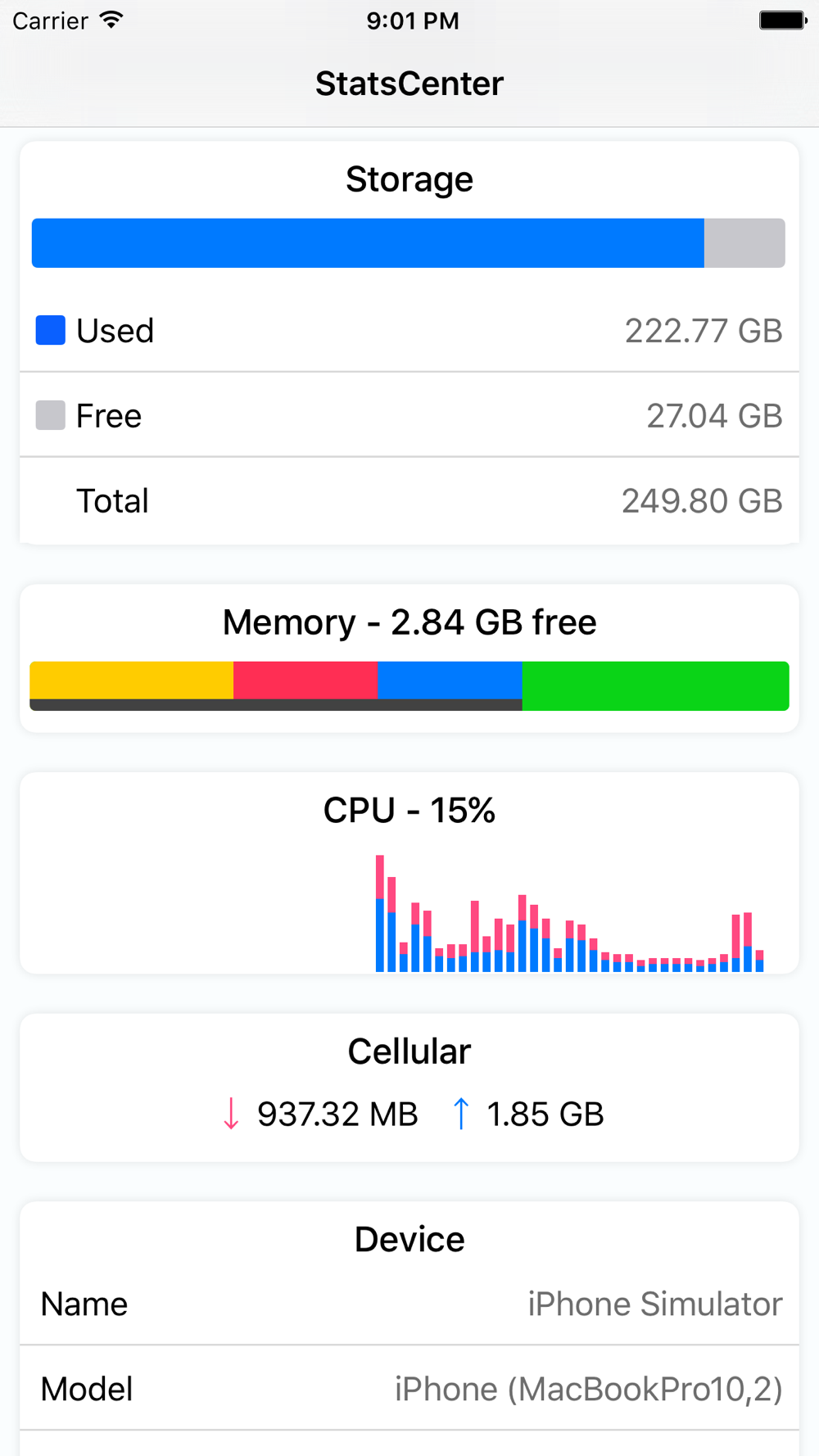Tap the gray Free legend square

coord(51,415)
